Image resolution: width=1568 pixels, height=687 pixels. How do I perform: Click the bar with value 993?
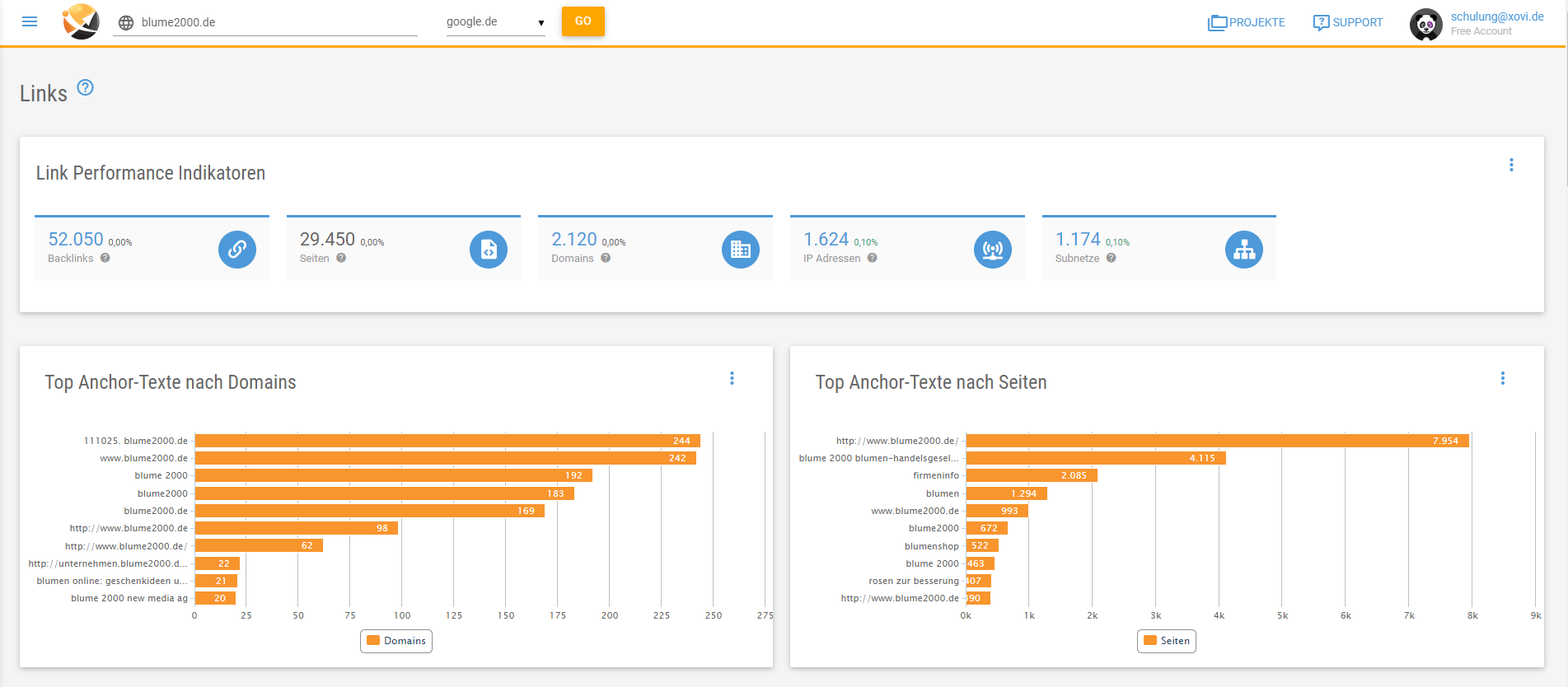pos(997,511)
